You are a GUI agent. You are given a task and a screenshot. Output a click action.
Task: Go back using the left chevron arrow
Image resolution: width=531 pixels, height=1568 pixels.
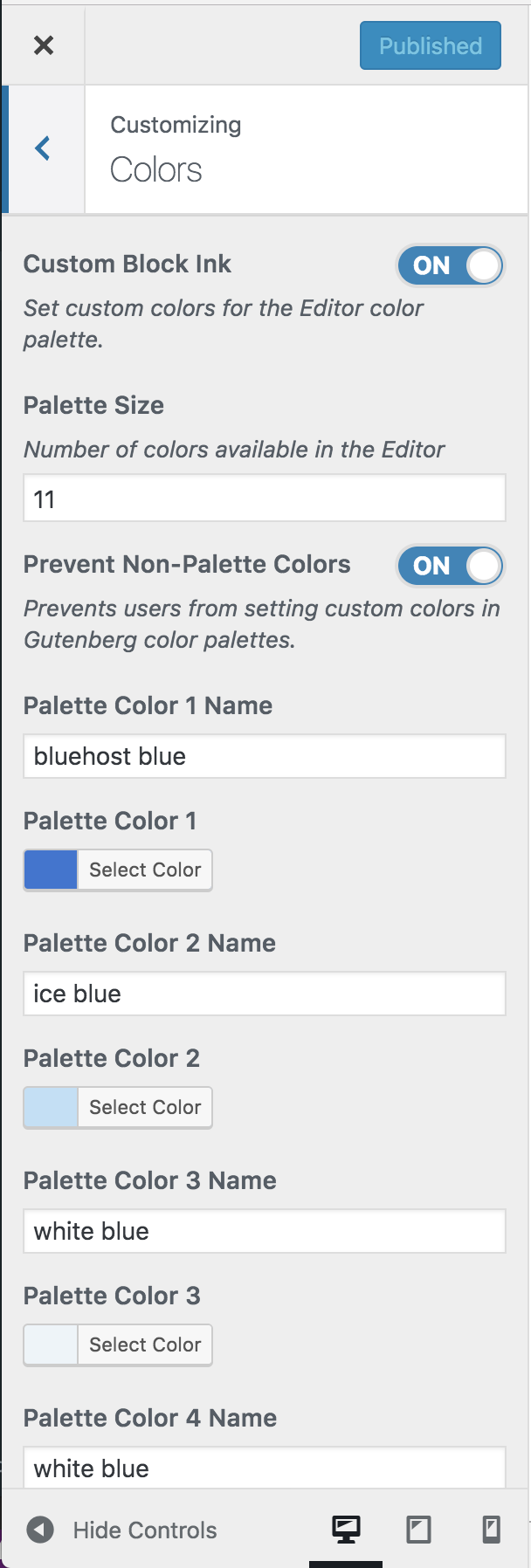[43, 148]
